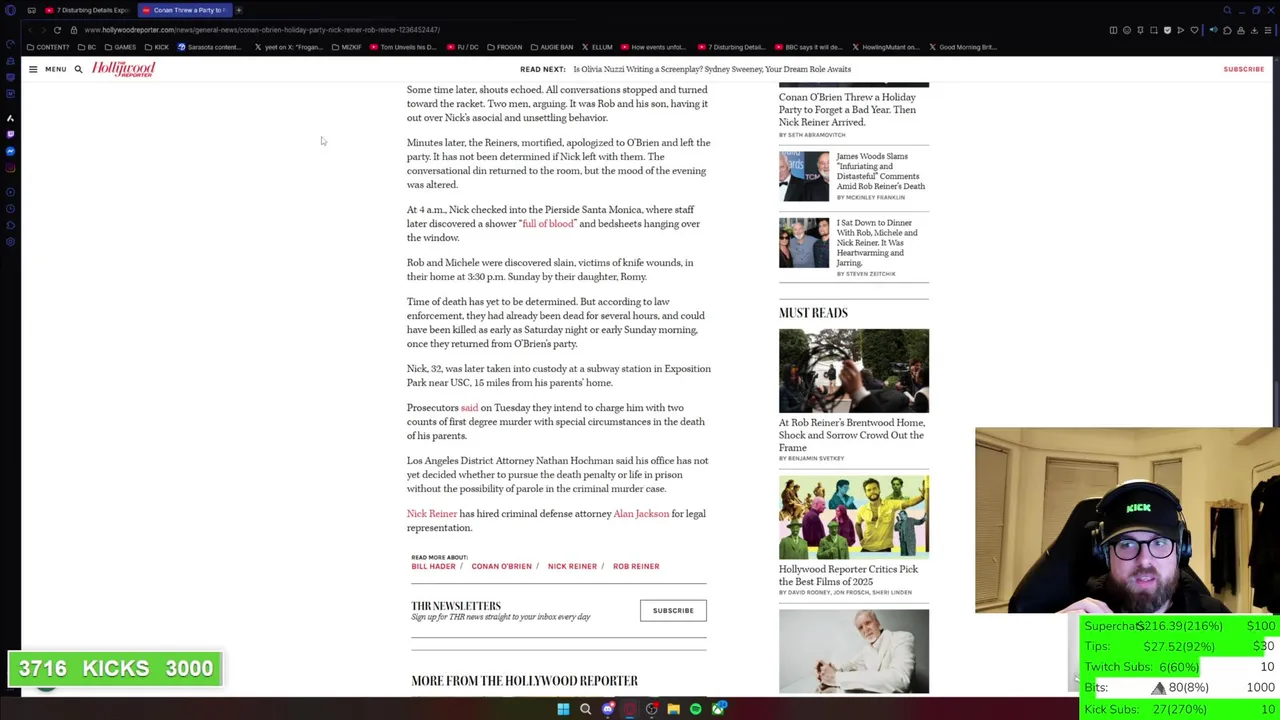Switch to the '7 Disturbing Details' tab

point(87,10)
